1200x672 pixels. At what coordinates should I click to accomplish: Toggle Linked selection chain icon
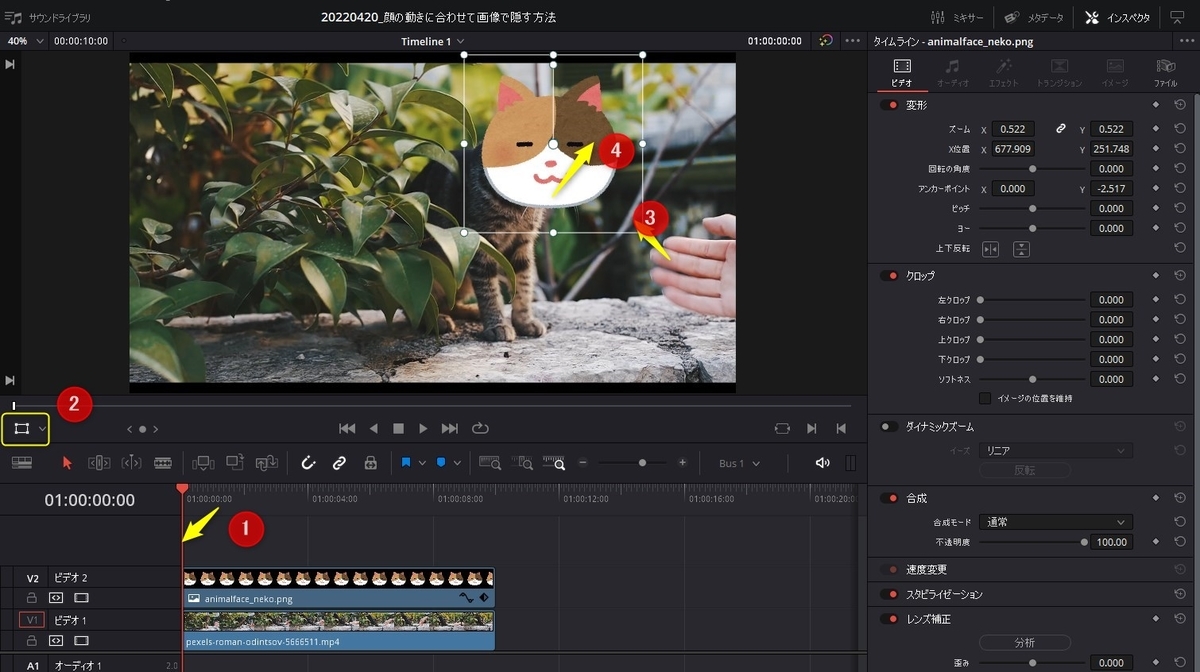pyautogui.click(x=339, y=463)
